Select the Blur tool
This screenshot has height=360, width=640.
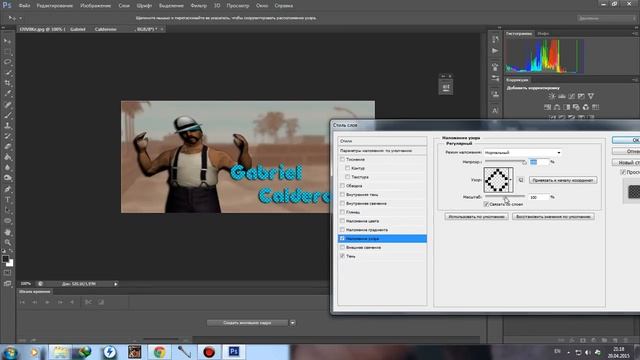tap(7, 167)
